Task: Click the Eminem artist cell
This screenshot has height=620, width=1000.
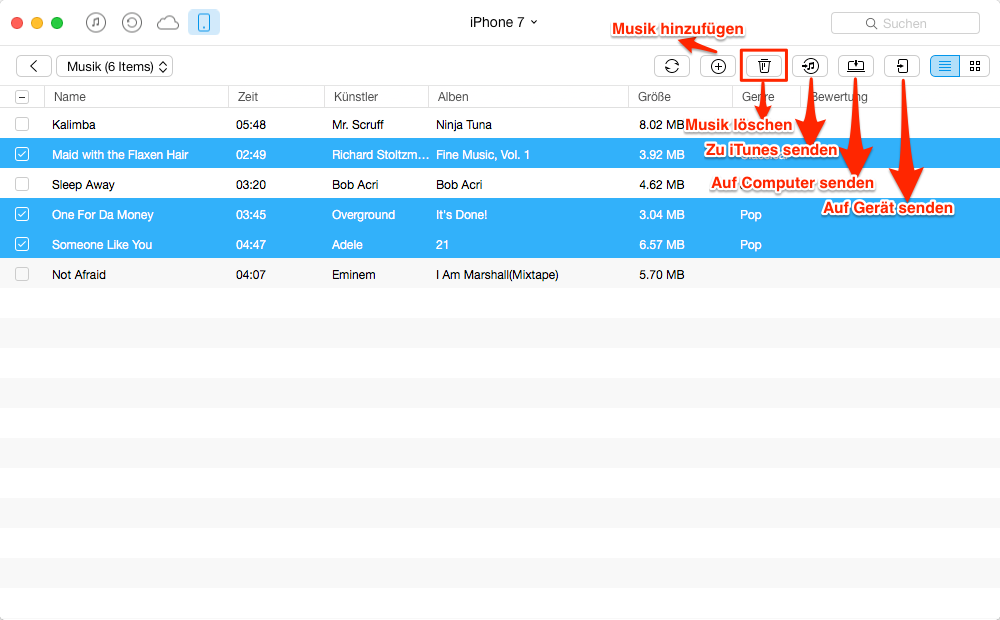Action: [354, 275]
